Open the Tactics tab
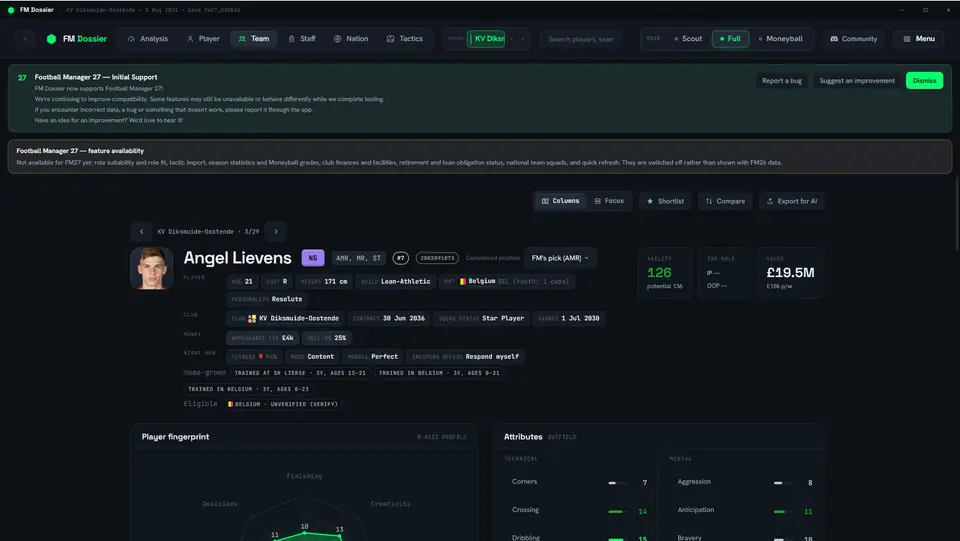Viewport: 960px width, 541px height. (405, 39)
